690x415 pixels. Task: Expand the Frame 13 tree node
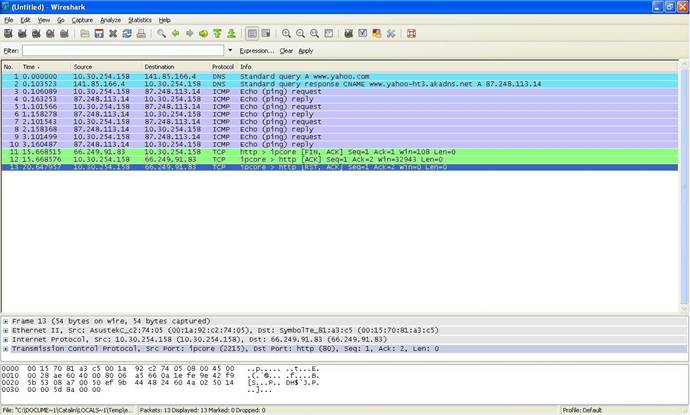tap(6, 321)
